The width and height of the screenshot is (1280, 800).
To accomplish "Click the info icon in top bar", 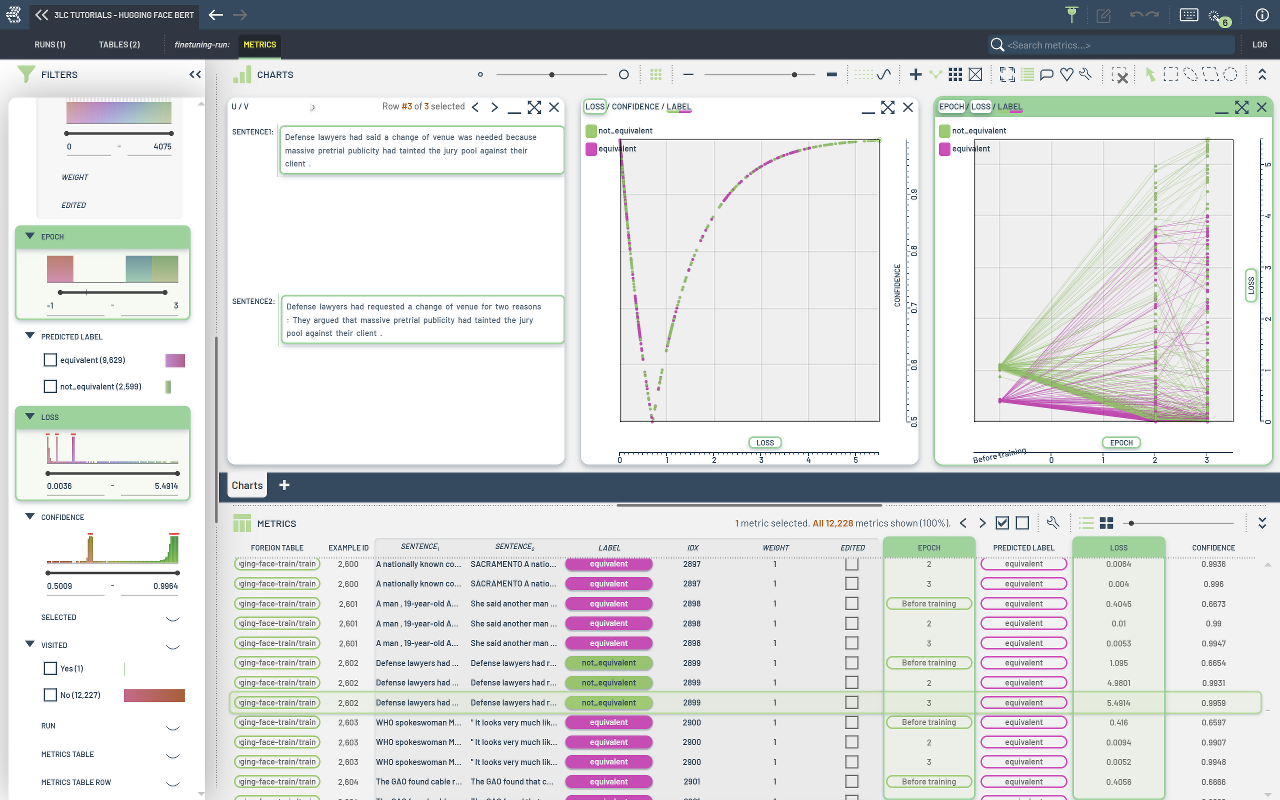I will [1261, 15].
